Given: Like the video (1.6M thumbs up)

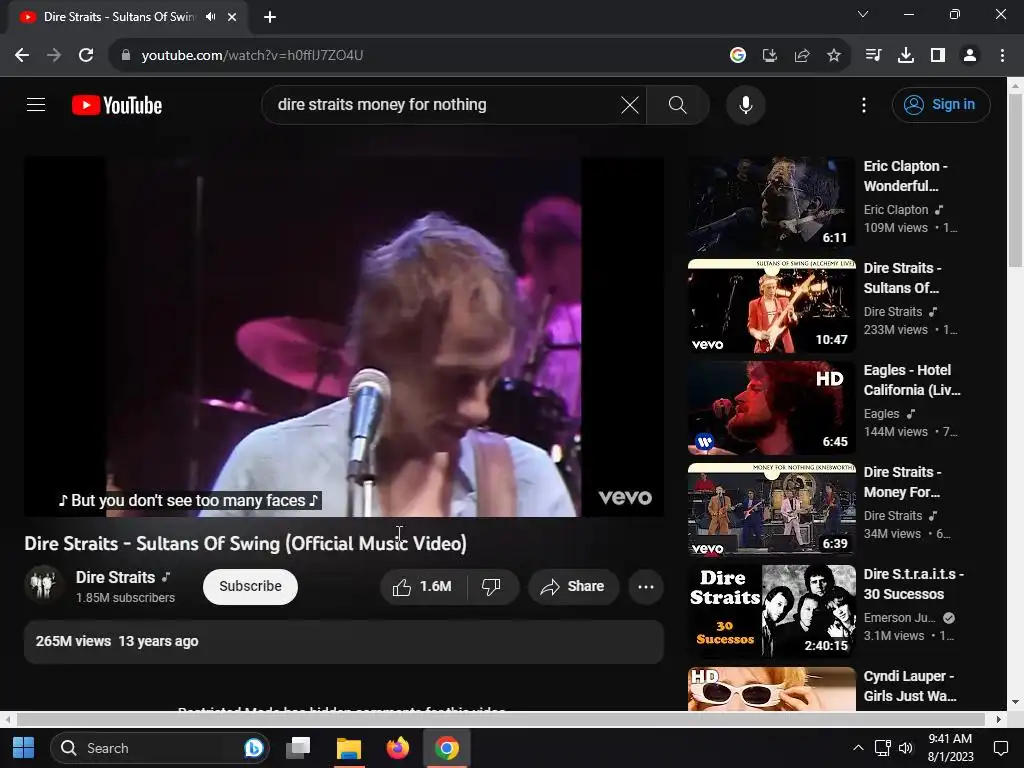Looking at the screenshot, I should point(423,586).
